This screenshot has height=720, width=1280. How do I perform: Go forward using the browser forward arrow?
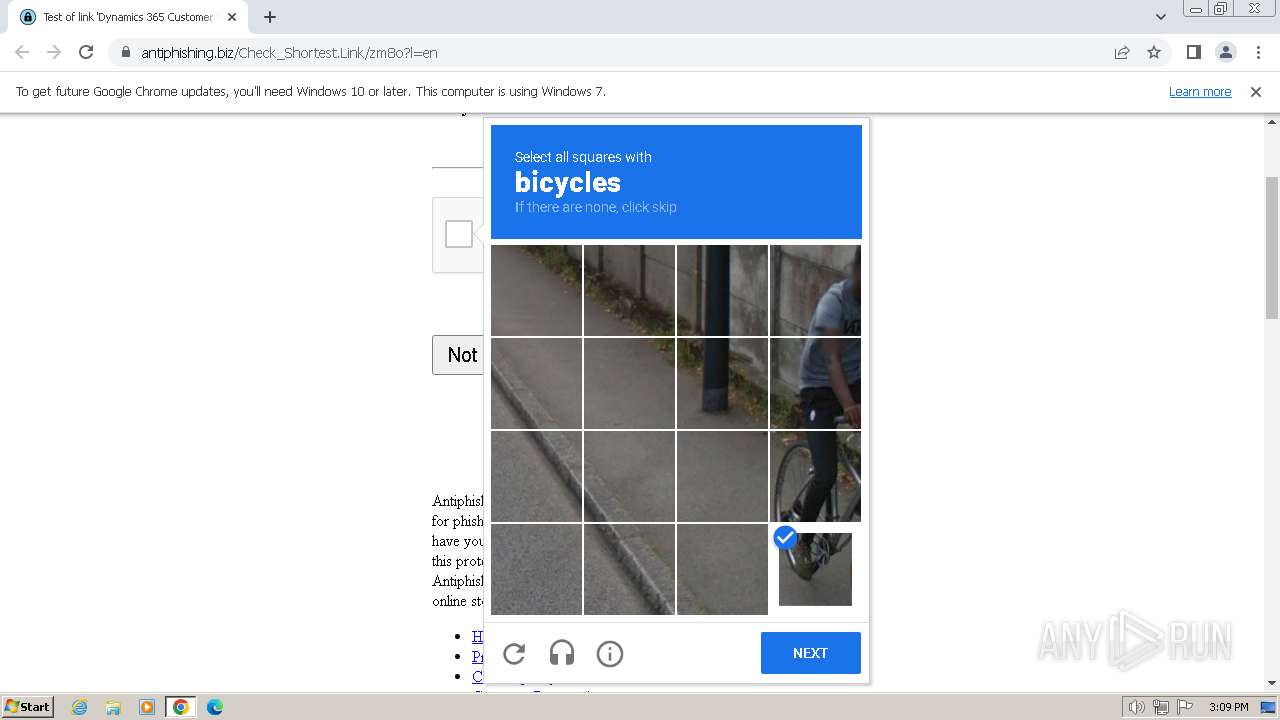[54, 52]
